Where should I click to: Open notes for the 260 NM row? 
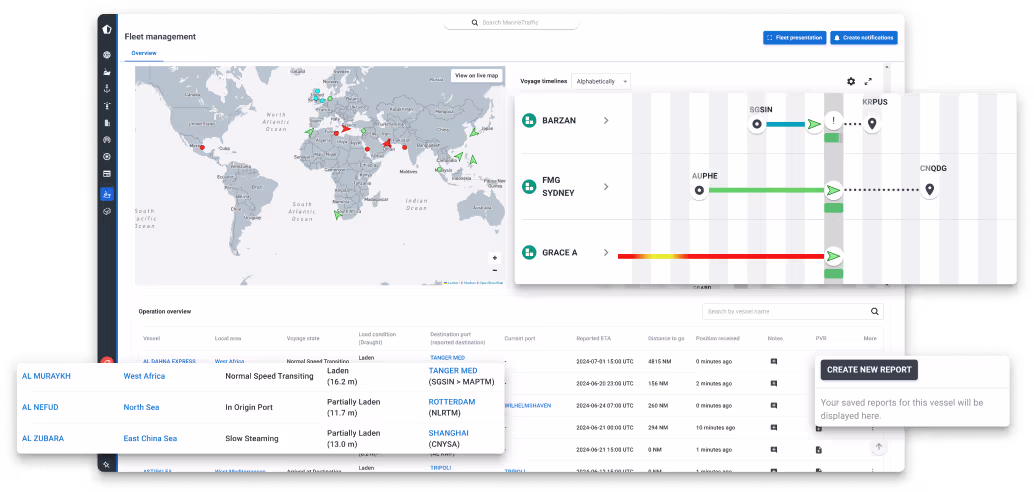click(774, 405)
